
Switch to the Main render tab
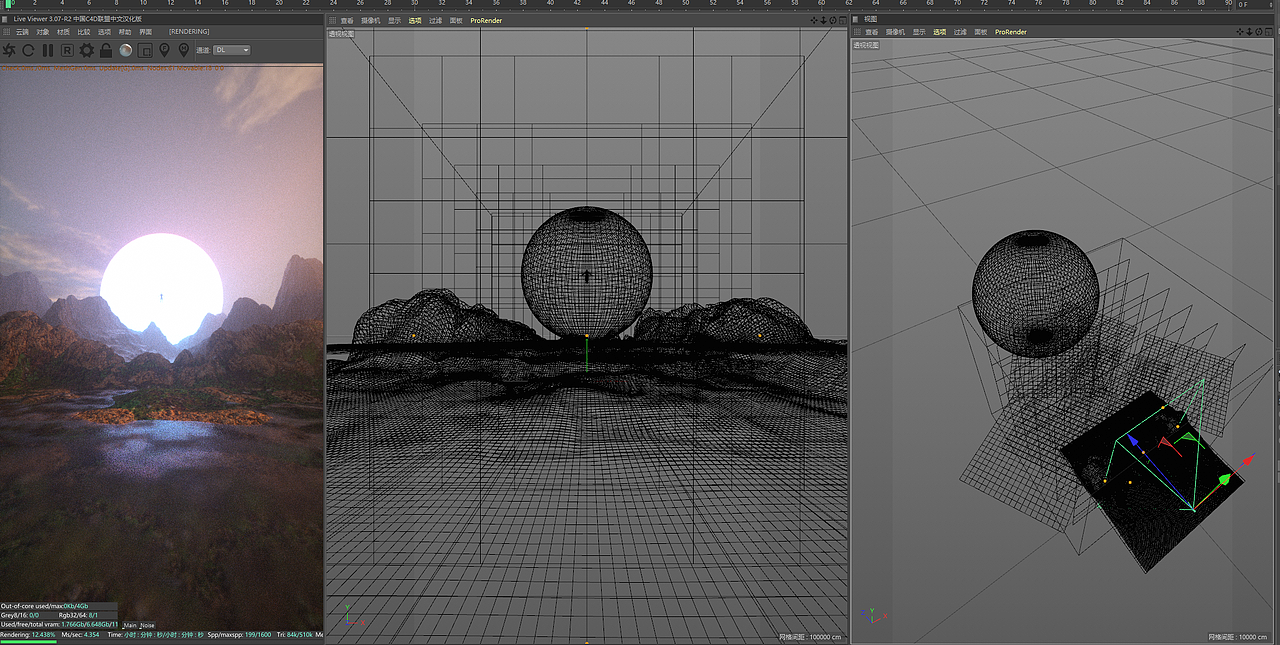130,625
